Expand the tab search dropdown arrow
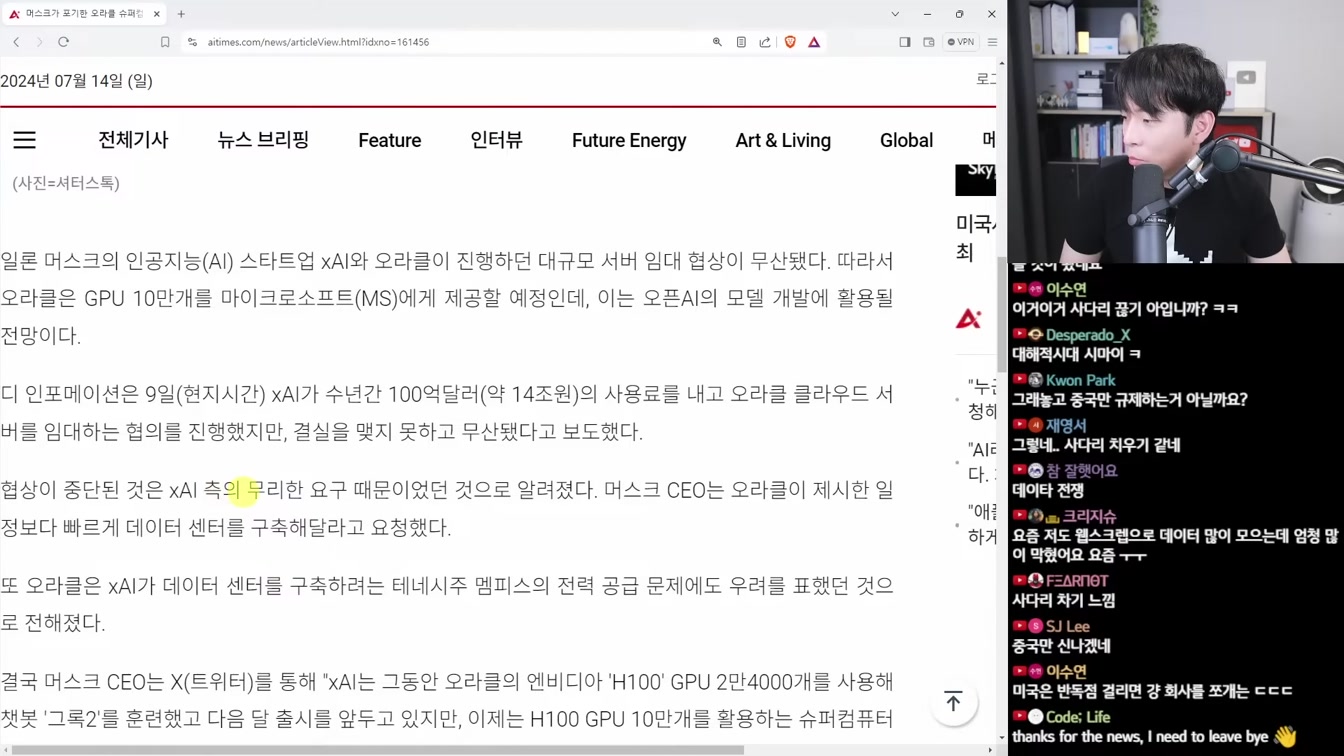Screen dimensions: 1344x756 coord(895,14)
